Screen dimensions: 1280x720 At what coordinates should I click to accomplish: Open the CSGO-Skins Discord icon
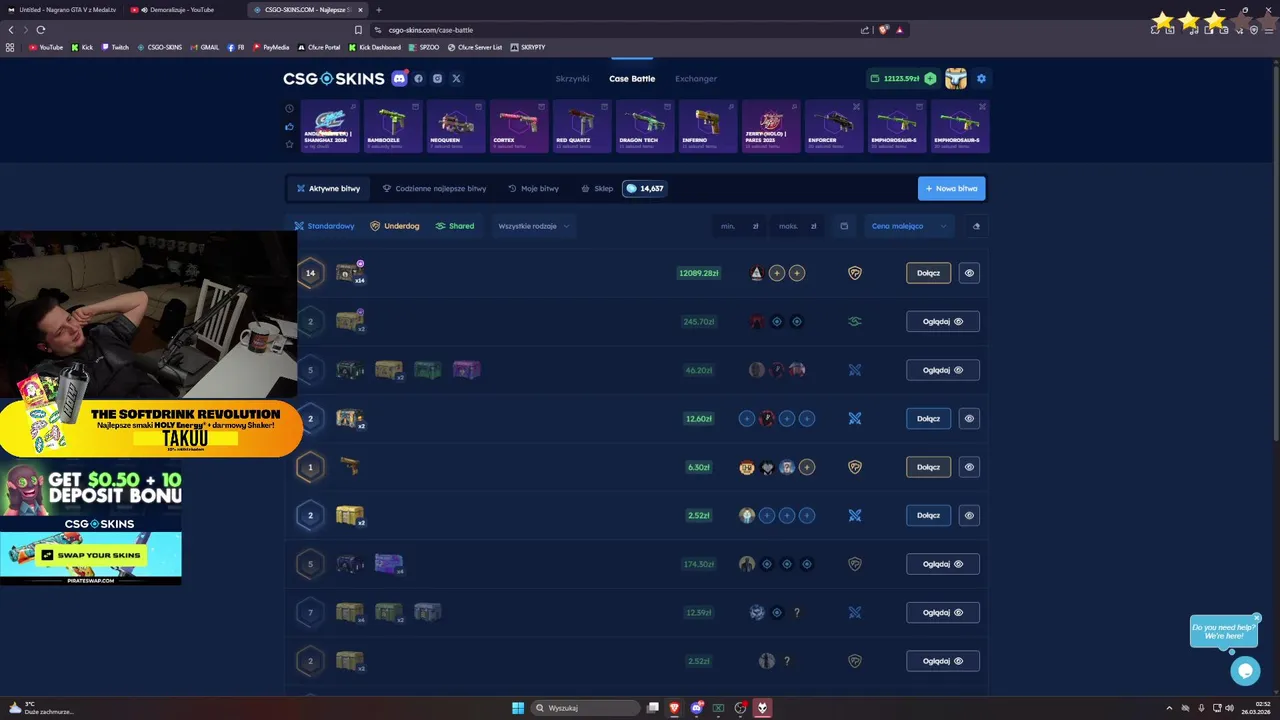(399, 78)
